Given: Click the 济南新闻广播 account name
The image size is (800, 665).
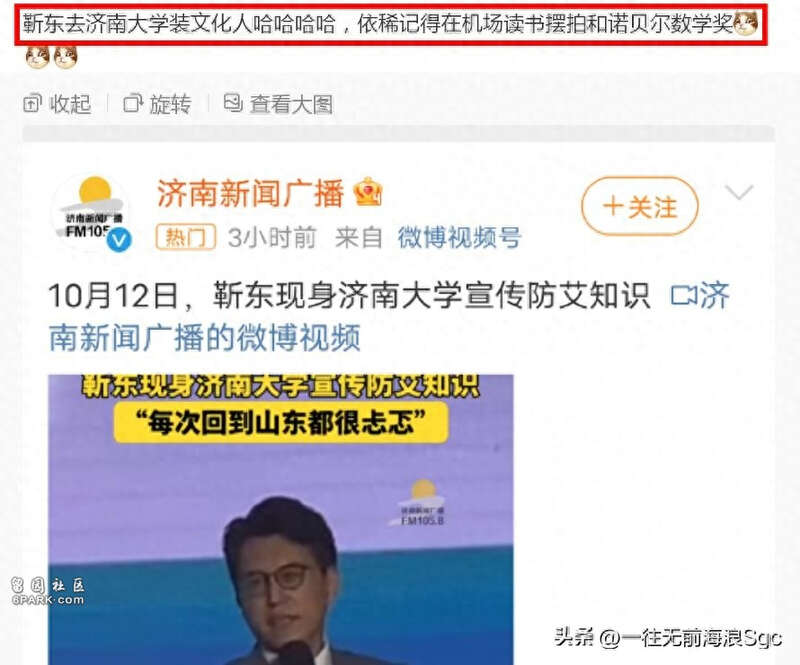Looking at the screenshot, I should coord(250,193).
